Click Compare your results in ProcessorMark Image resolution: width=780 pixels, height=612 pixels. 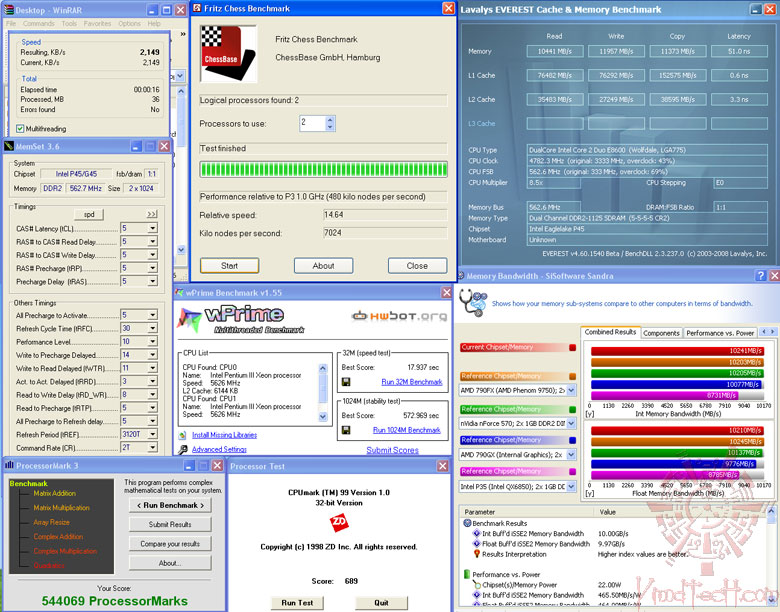[x=170, y=544]
